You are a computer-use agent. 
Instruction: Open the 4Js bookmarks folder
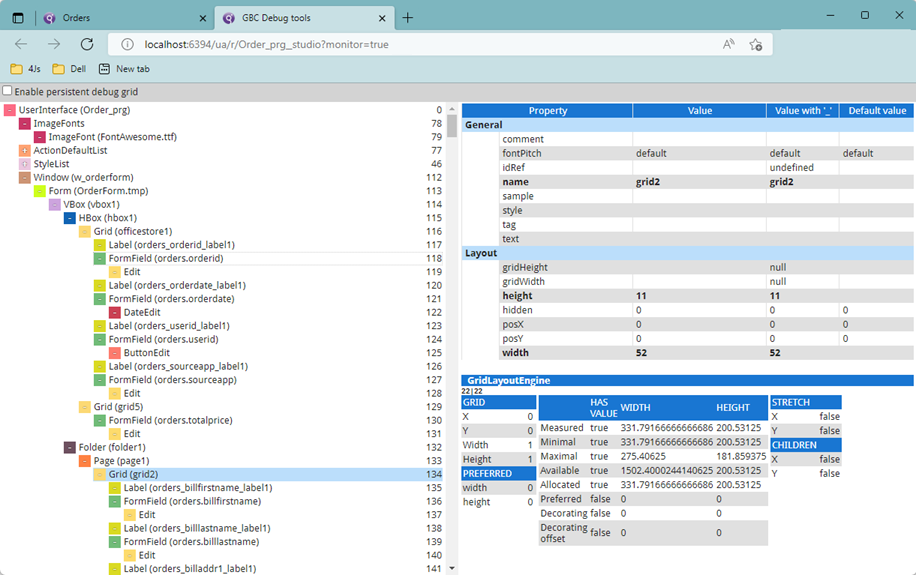pyautogui.click(x=26, y=69)
